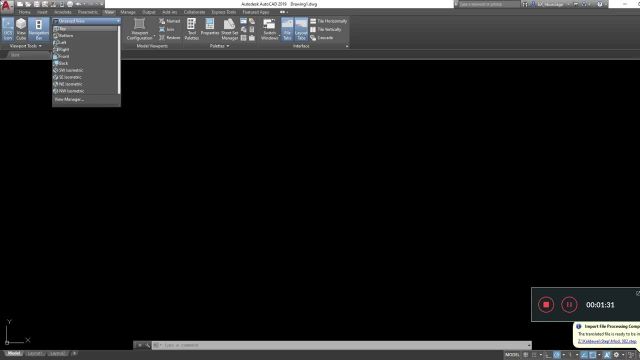Click the view list scrollbar
Image resolution: width=640 pixels, height=360 pixels.
click(119, 60)
